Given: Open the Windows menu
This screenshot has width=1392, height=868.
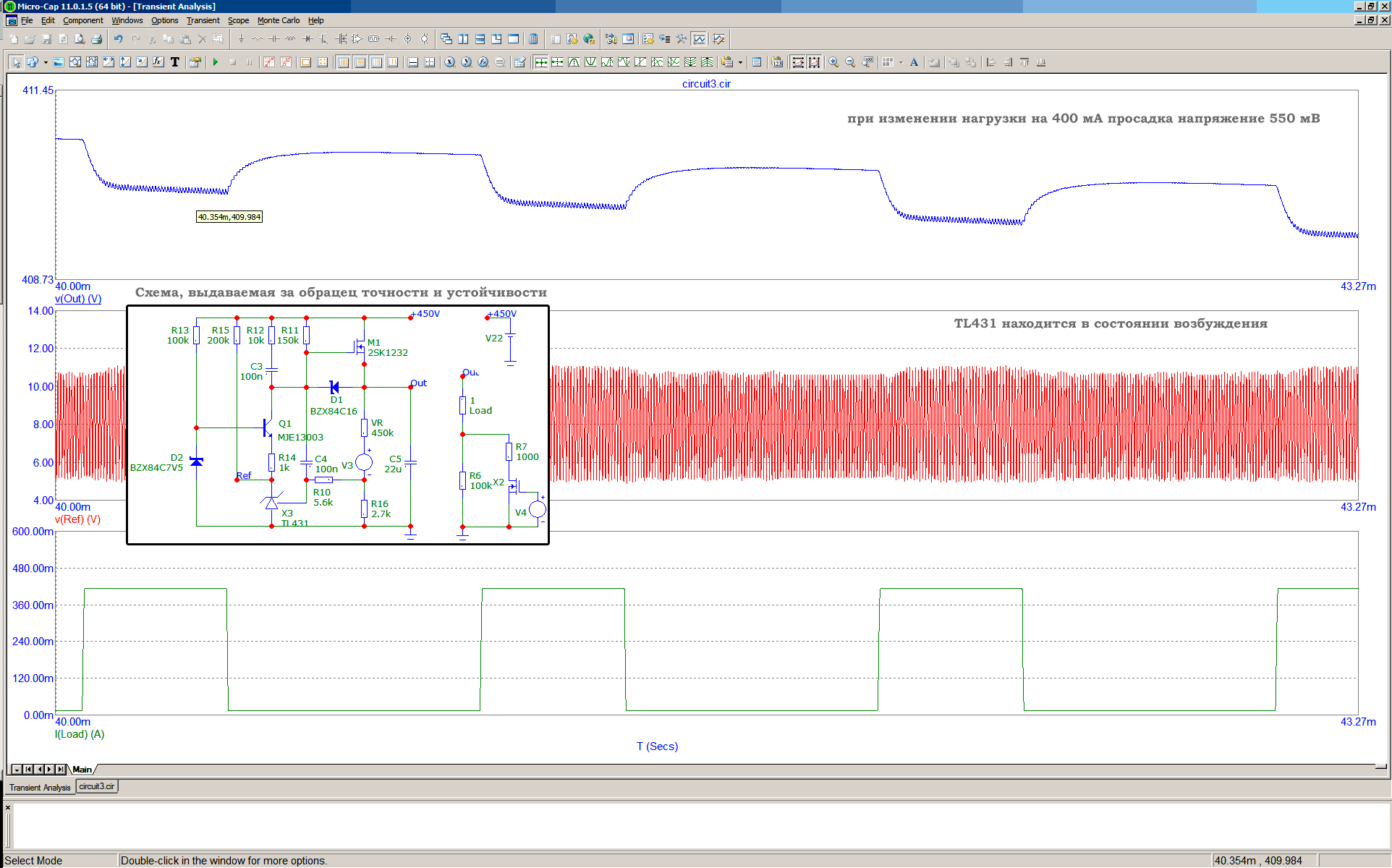Looking at the screenshot, I should tap(127, 20).
